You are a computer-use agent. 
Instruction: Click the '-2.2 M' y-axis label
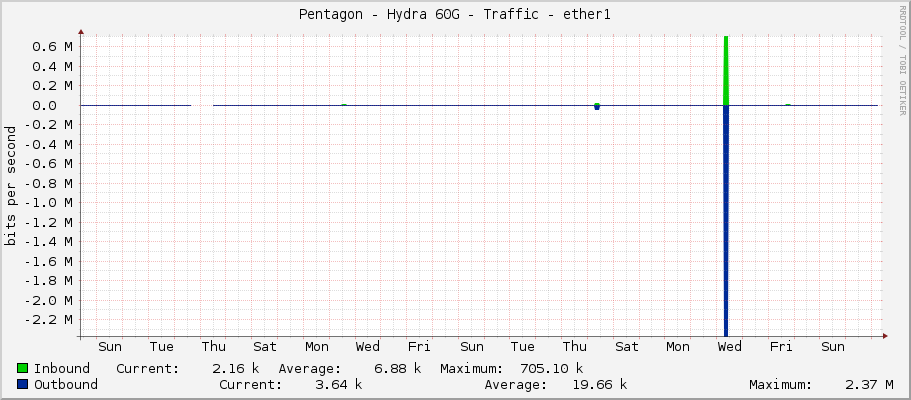pos(48,320)
